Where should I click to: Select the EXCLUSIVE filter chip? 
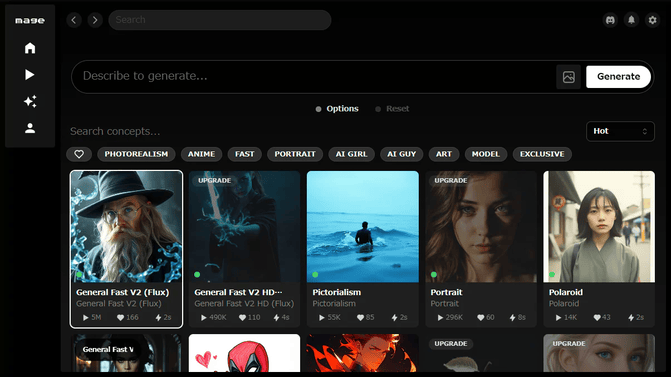542,154
